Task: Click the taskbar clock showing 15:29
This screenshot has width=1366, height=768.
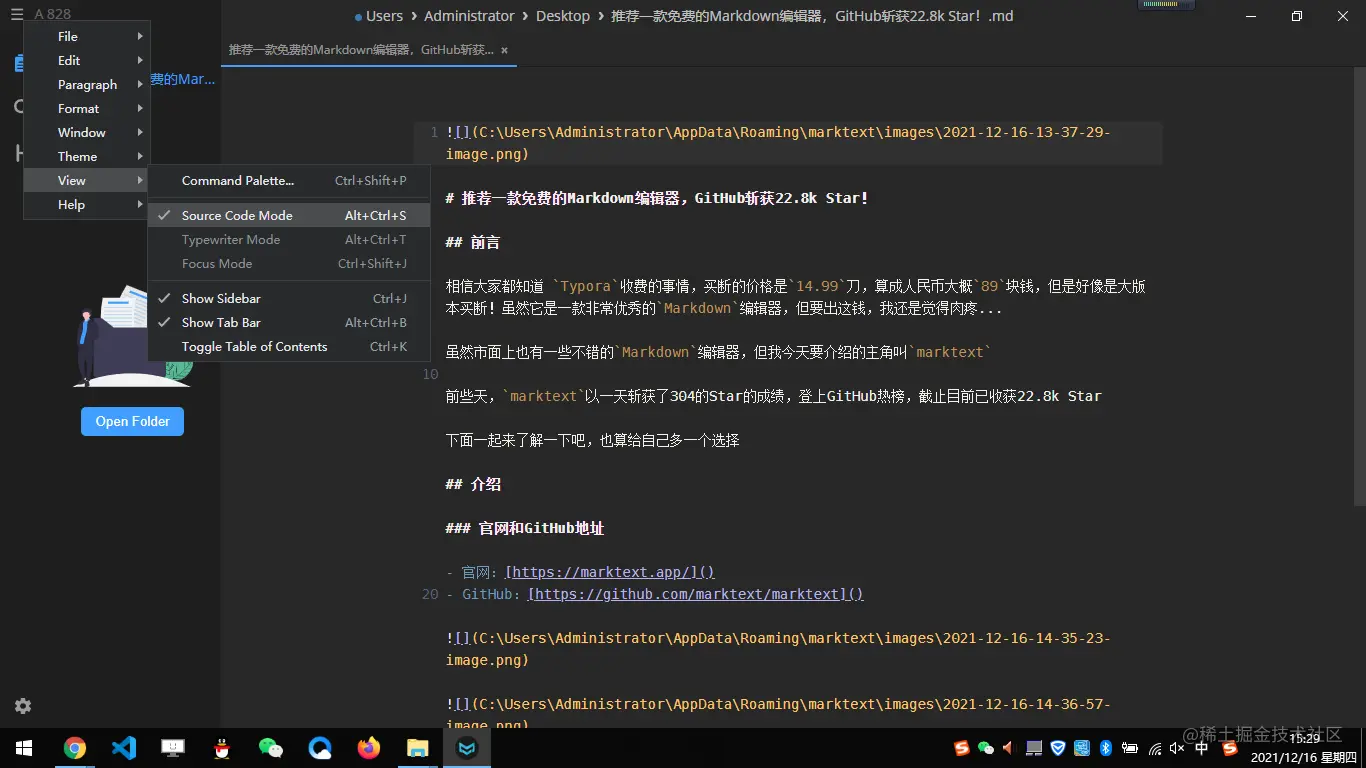Action: pos(1304,738)
